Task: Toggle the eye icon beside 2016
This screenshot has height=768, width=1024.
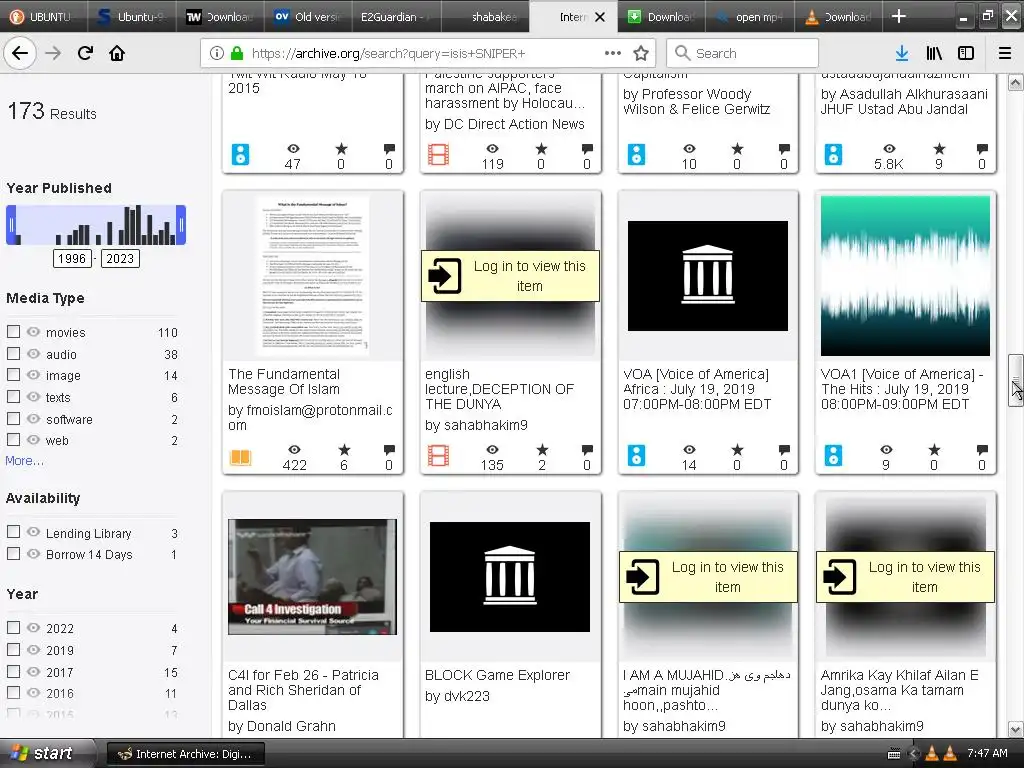Action: click(x=33, y=692)
